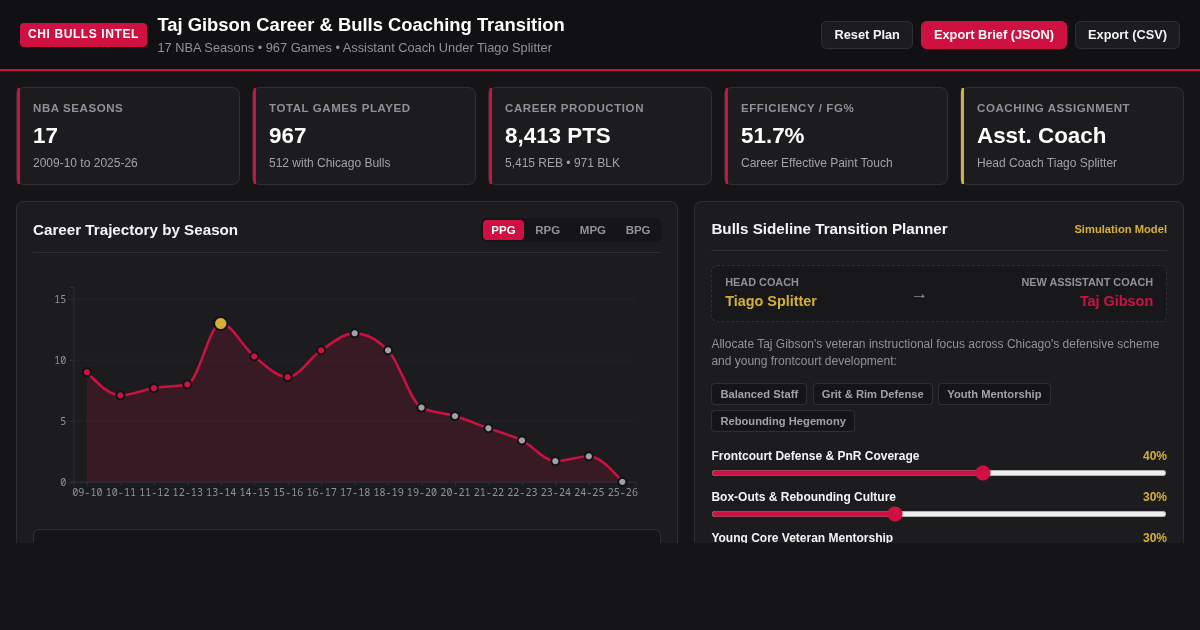
Task: Adjust Frontcourt Defense & PnR Coverage slider
Action: click(x=939, y=473)
